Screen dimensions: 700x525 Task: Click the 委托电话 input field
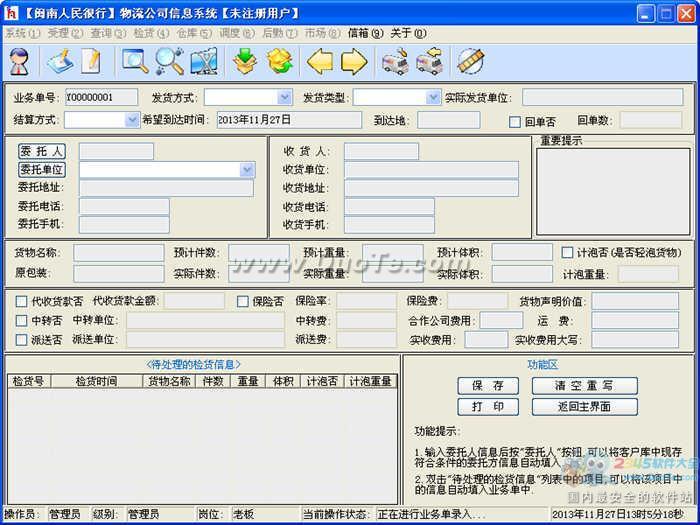tap(124, 206)
